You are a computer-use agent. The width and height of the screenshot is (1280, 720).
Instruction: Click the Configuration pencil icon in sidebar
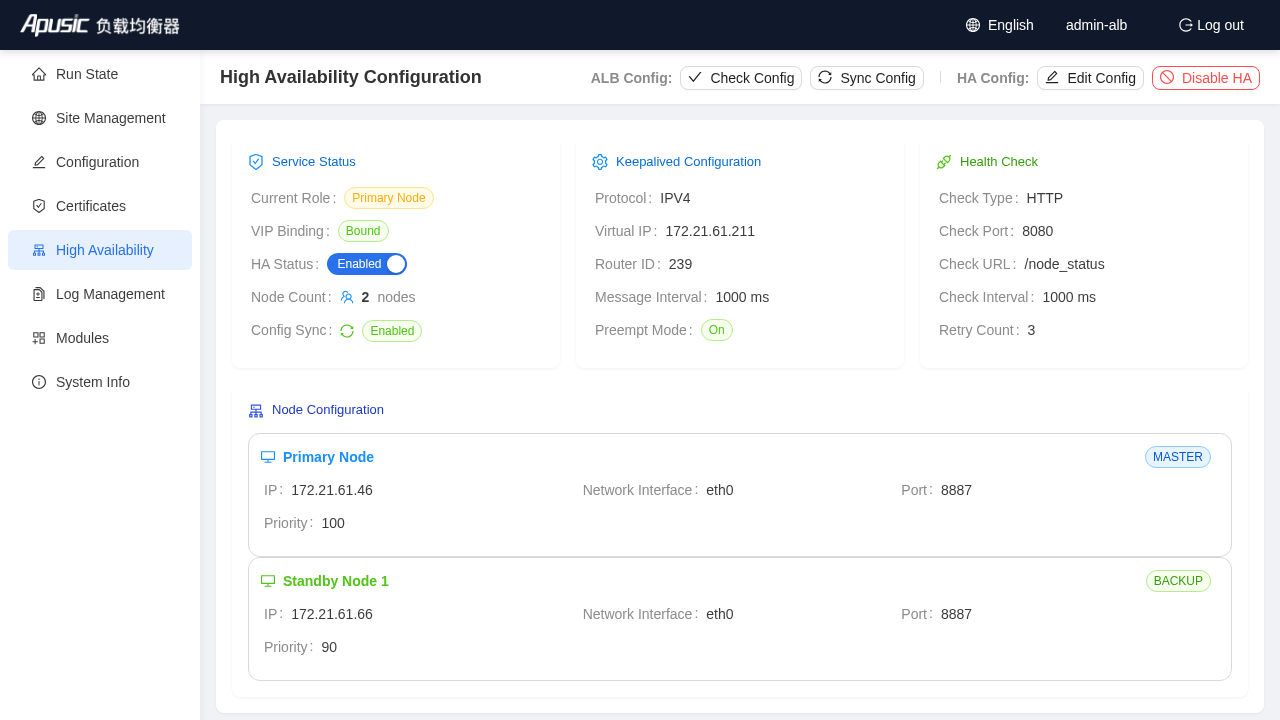(x=39, y=162)
